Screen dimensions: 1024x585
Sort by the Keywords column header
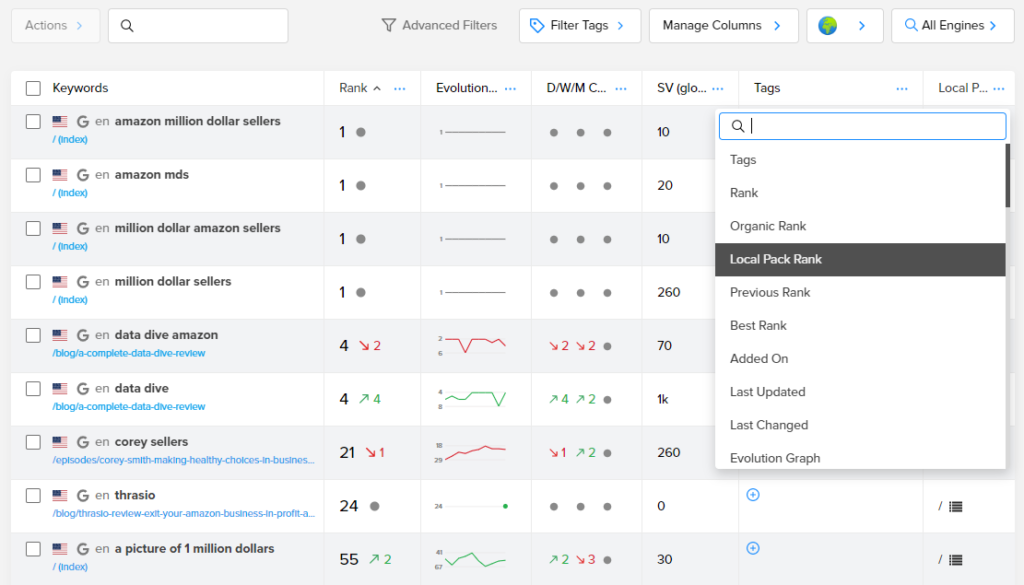(80, 88)
